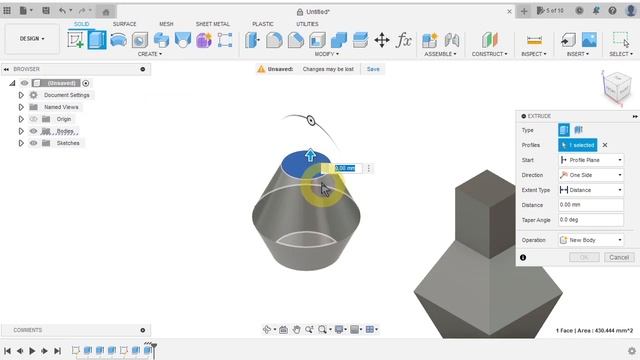Expand the Document Settings node
This screenshot has width=640, height=360.
[x=21, y=95]
